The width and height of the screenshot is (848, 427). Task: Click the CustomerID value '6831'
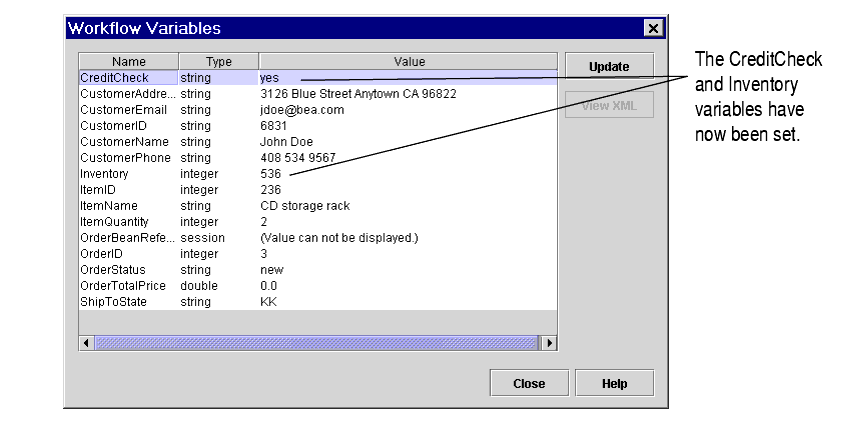[274, 126]
